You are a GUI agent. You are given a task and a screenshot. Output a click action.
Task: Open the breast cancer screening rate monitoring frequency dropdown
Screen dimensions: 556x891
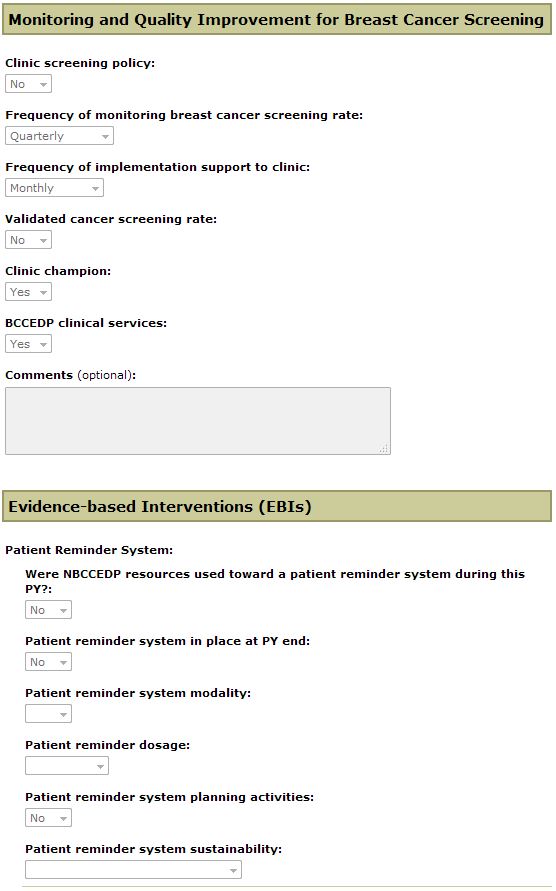coord(59,136)
